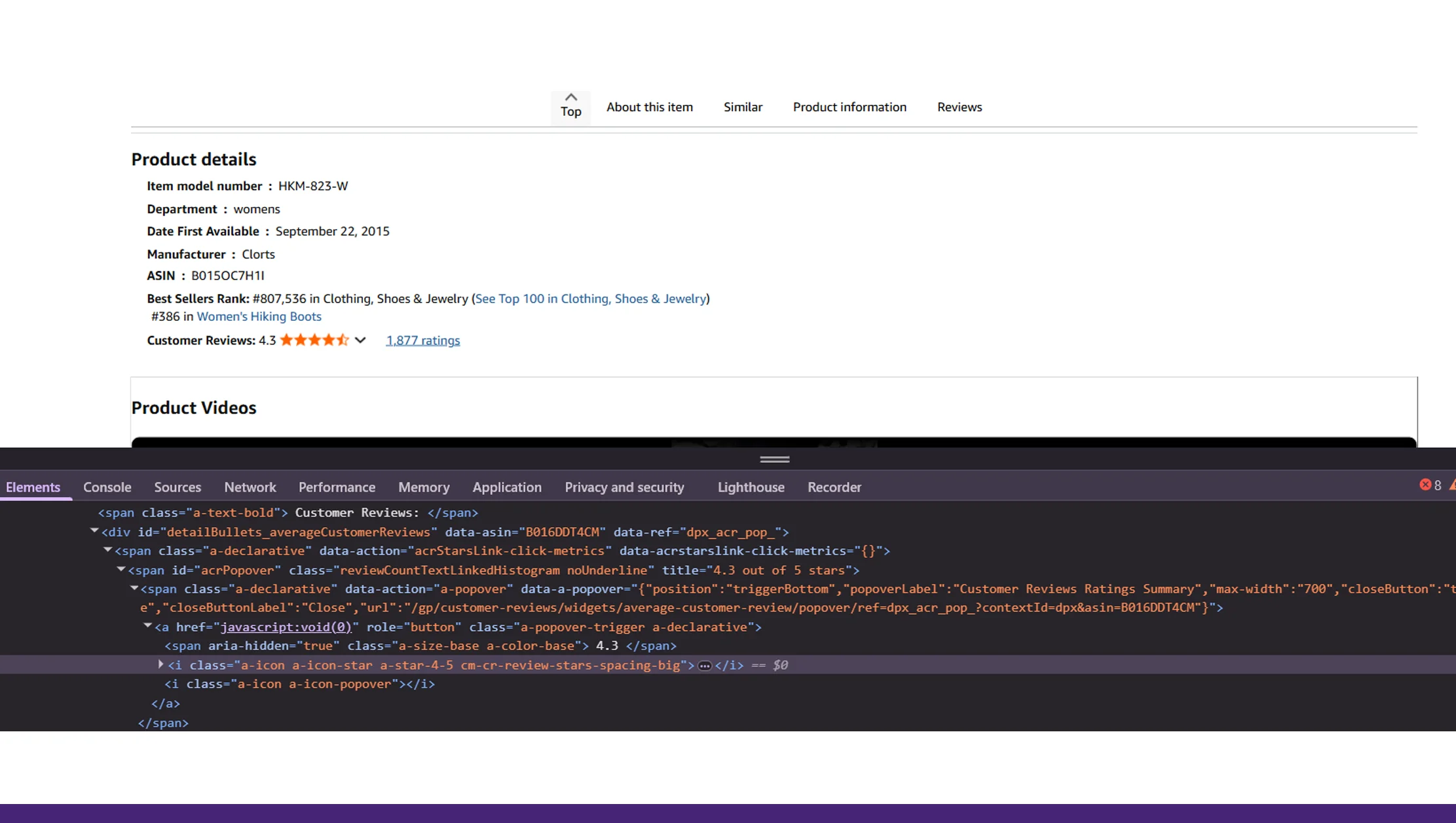
Task: Open the Recorder panel
Action: coord(834,487)
